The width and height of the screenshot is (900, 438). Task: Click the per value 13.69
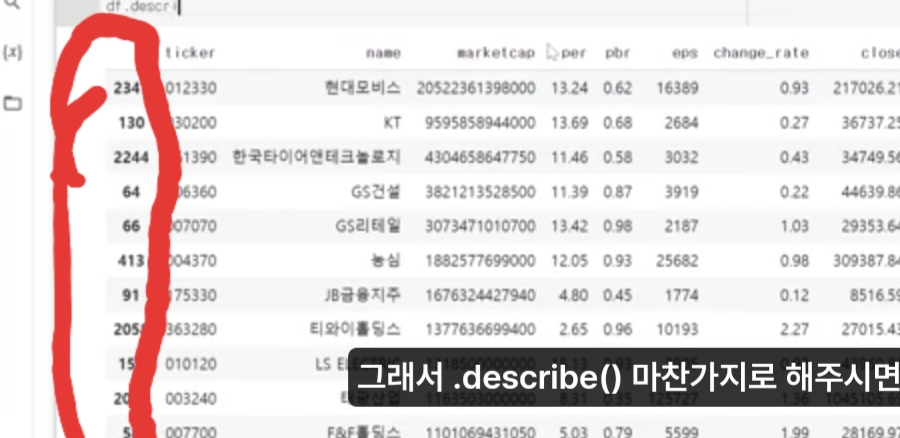569,123
